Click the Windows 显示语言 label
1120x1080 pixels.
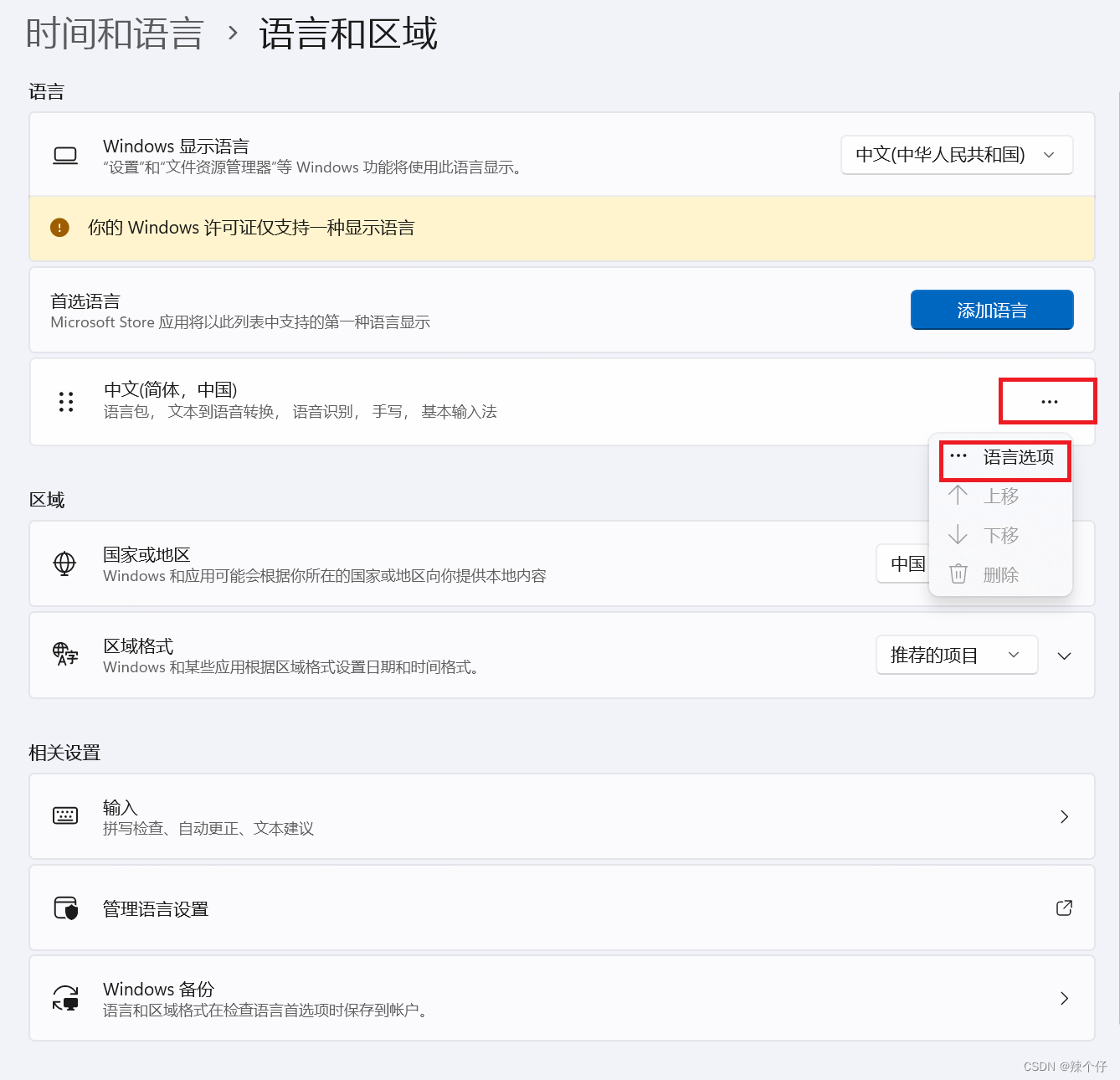point(176,147)
